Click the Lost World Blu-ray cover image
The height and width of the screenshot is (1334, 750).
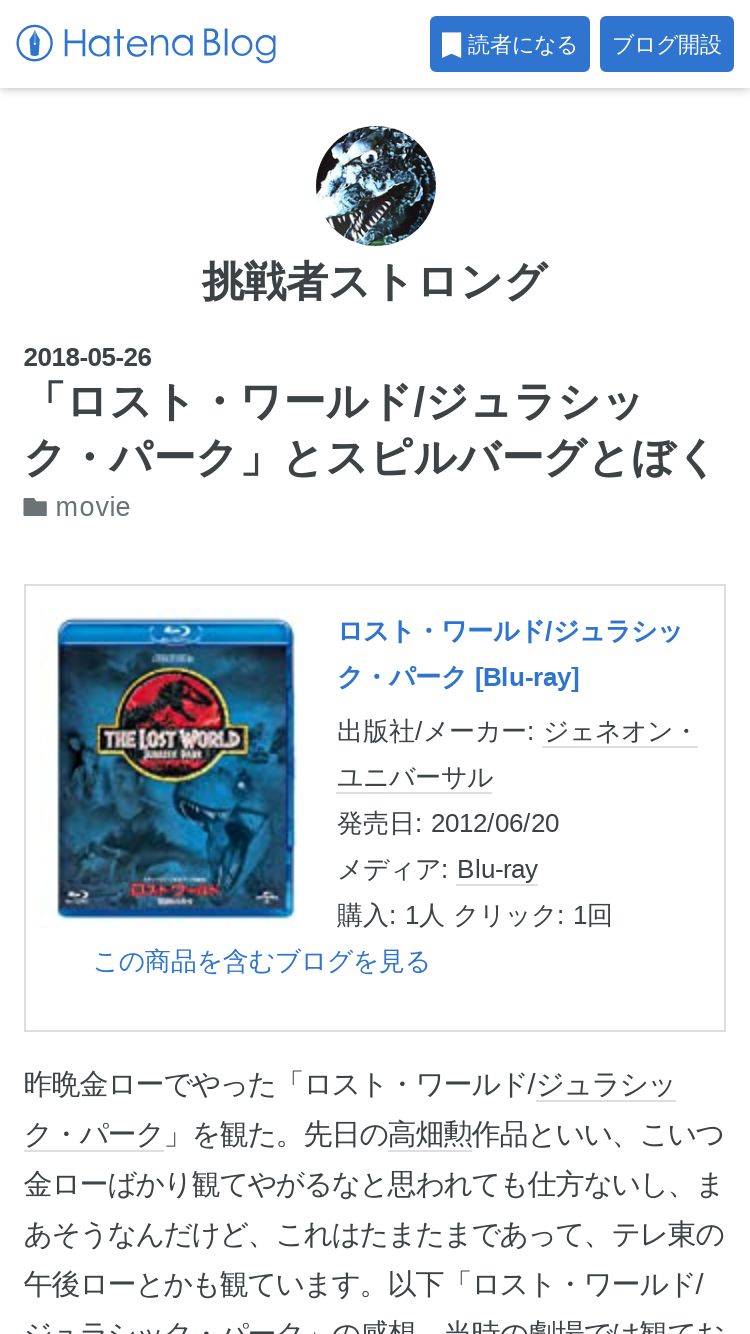(x=176, y=768)
